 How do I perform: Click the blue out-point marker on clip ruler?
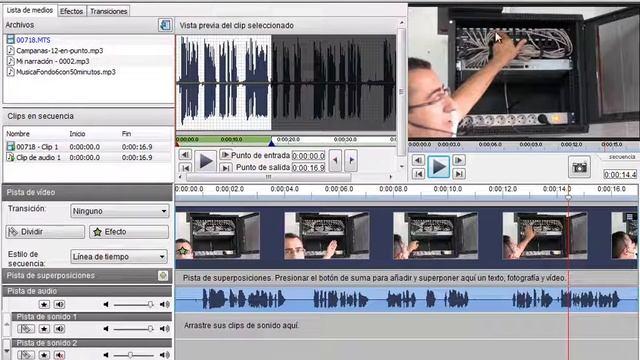271,142
